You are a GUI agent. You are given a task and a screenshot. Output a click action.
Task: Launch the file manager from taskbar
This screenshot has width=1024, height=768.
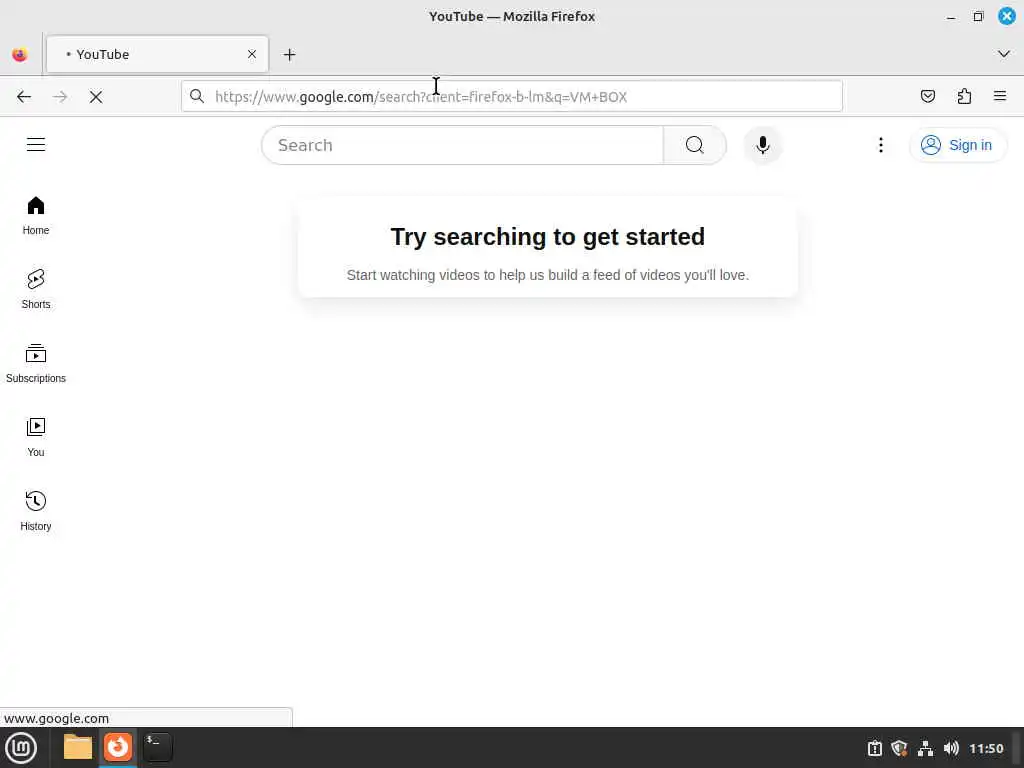pyautogui.click(x=78, y=747)
